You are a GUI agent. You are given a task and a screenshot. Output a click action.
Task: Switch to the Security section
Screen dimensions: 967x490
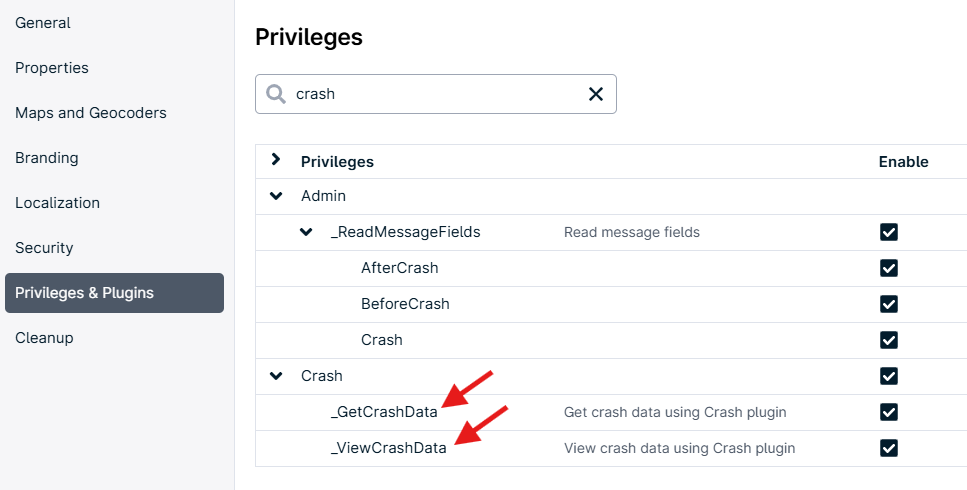tap(44, 248)
